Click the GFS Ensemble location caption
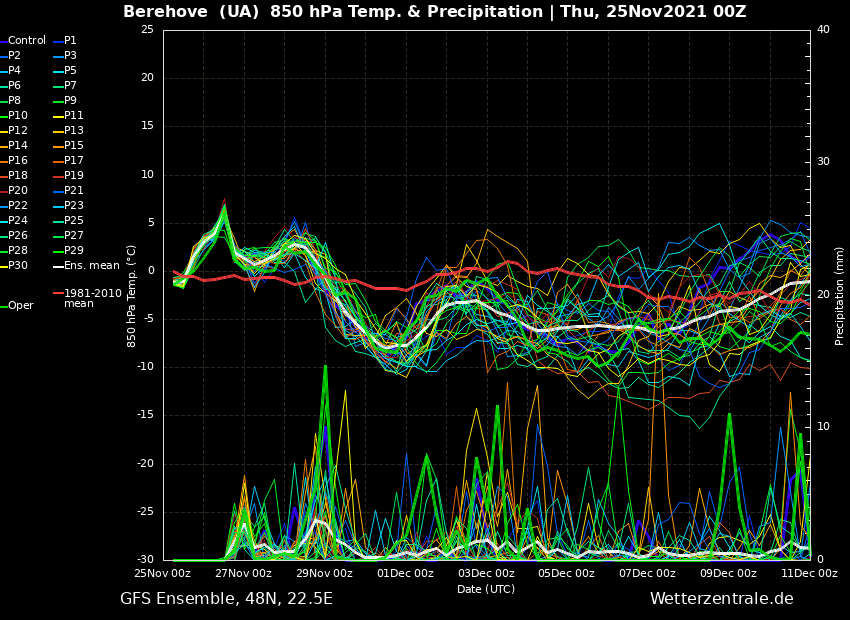This screenshot has height=620, width=850. [x=226, y=599]
